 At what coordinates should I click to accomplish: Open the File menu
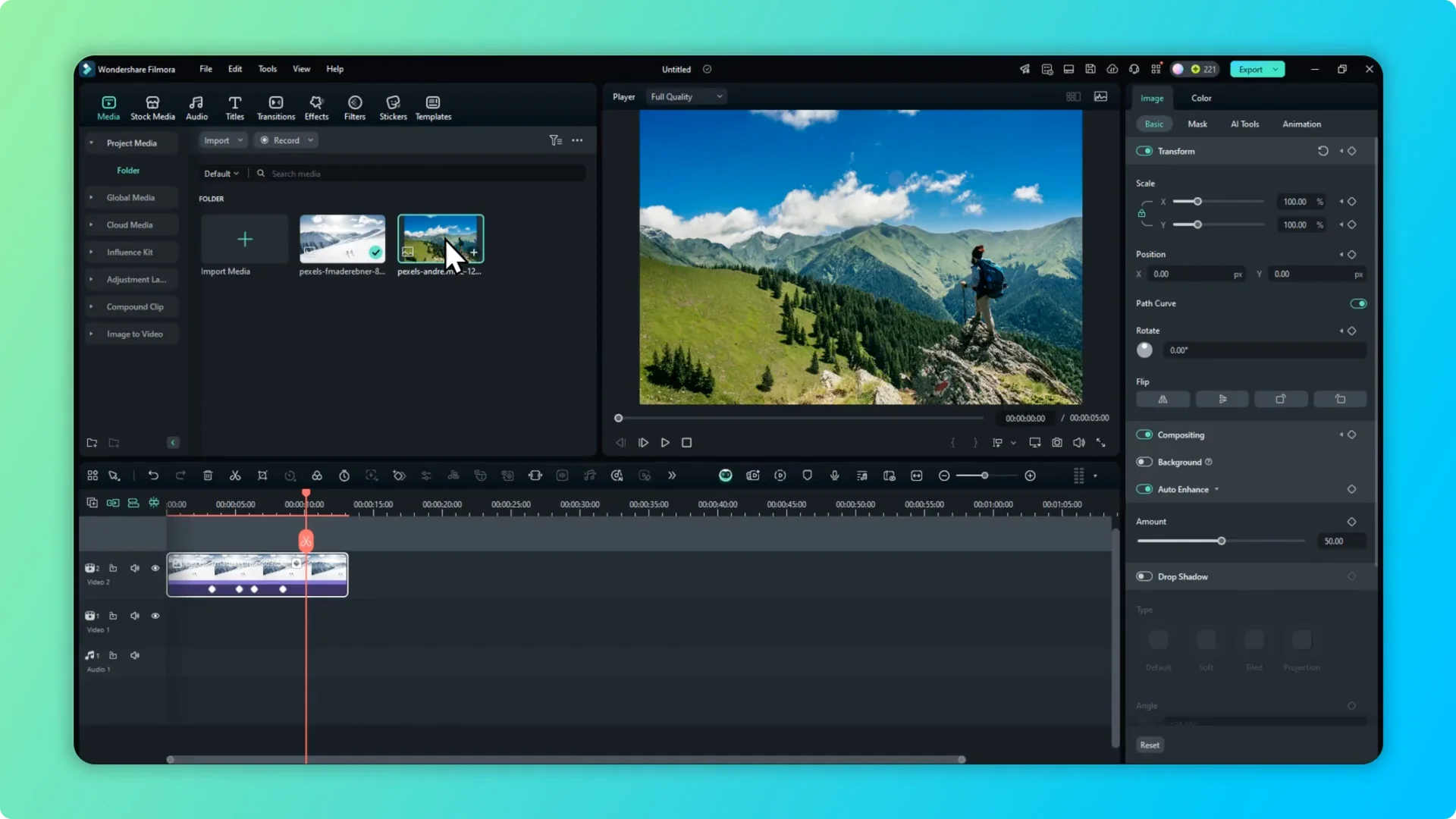pyautogui.click(x=206, y=69)
